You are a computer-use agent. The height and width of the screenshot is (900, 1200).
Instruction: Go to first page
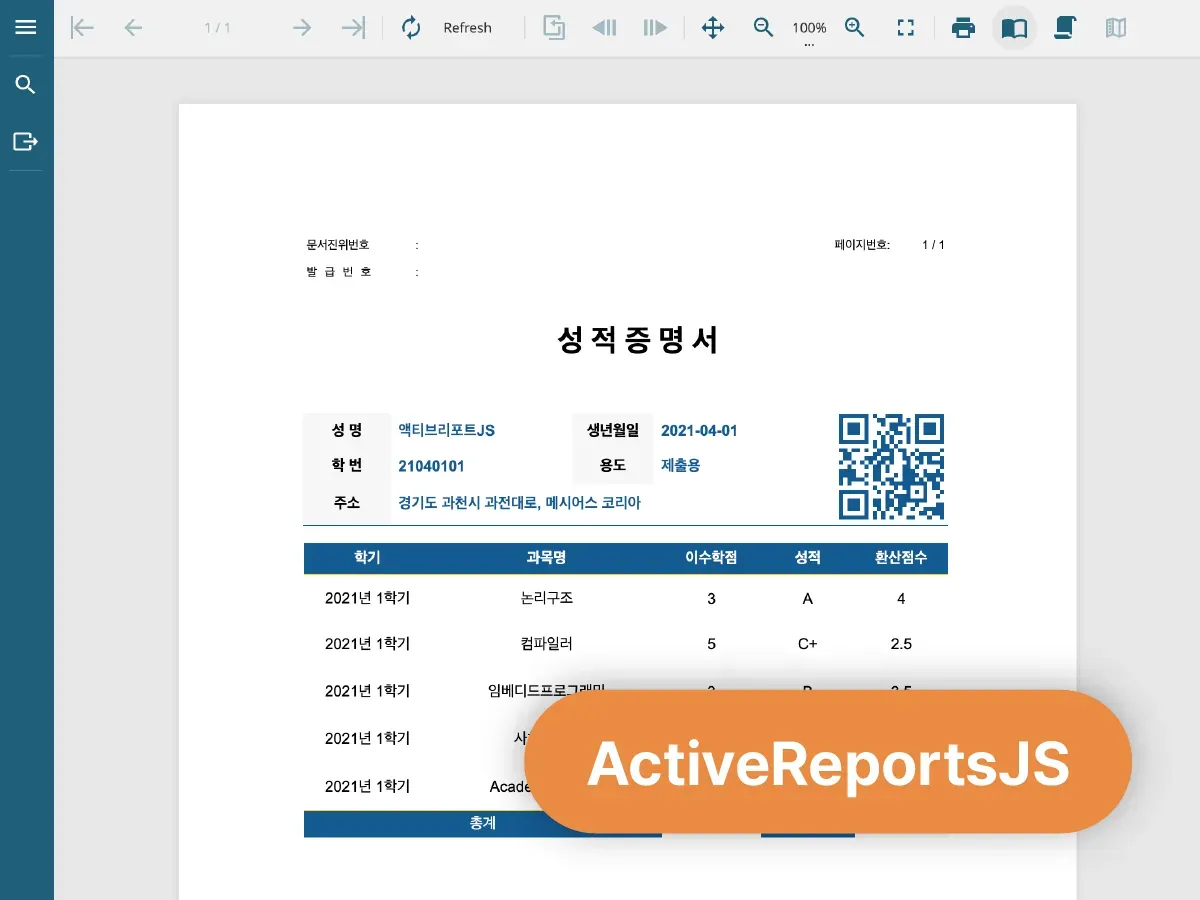click(82, 28)
